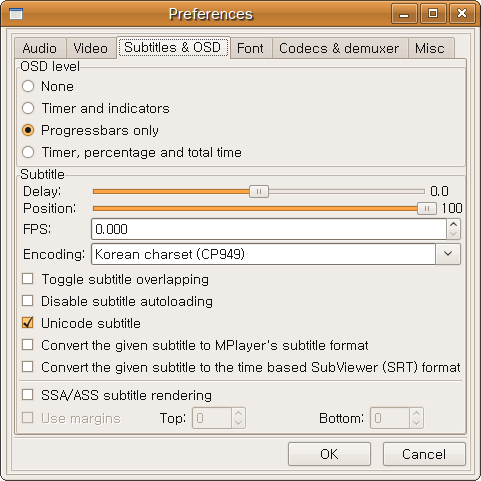Increase FPS with the up stepper arrow
Screen dimensions: 481x481
(453, 224)
